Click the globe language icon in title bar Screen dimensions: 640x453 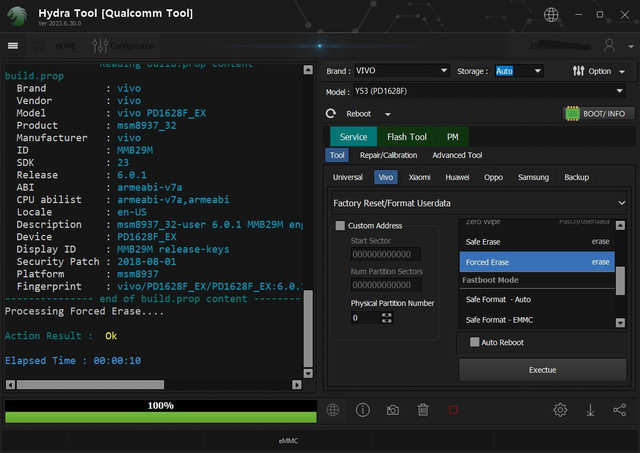coord(551,15)
